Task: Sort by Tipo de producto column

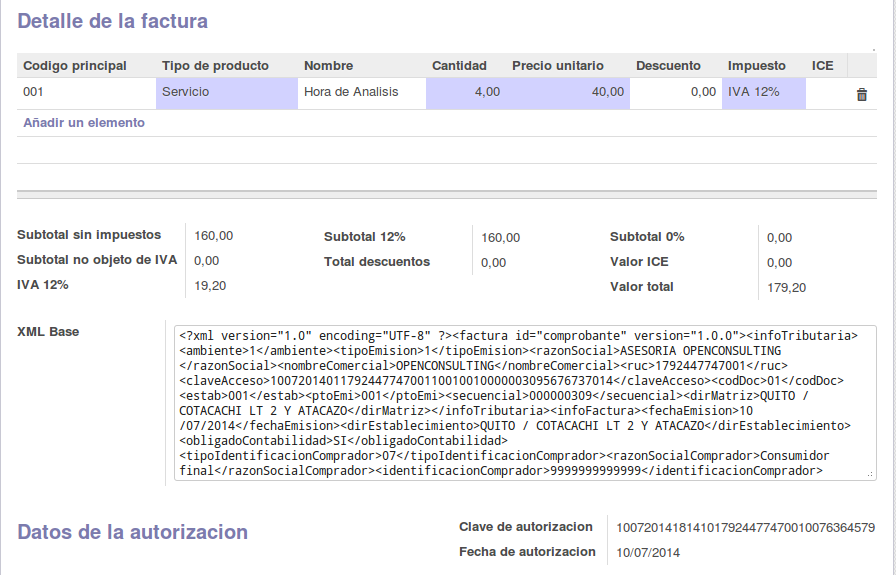Action: pos(215,66)
